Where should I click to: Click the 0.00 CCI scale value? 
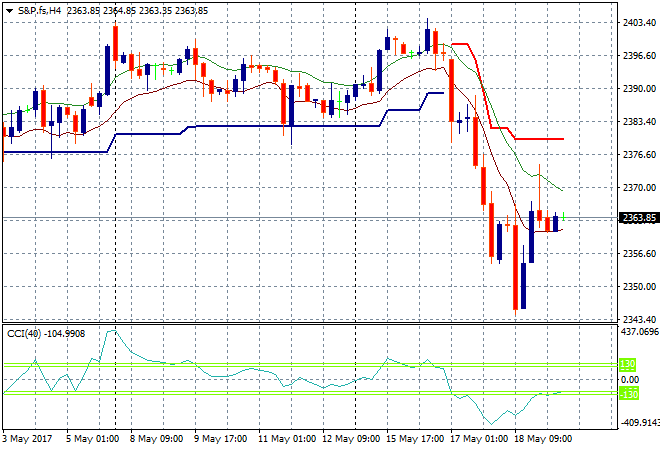point(630,380)
